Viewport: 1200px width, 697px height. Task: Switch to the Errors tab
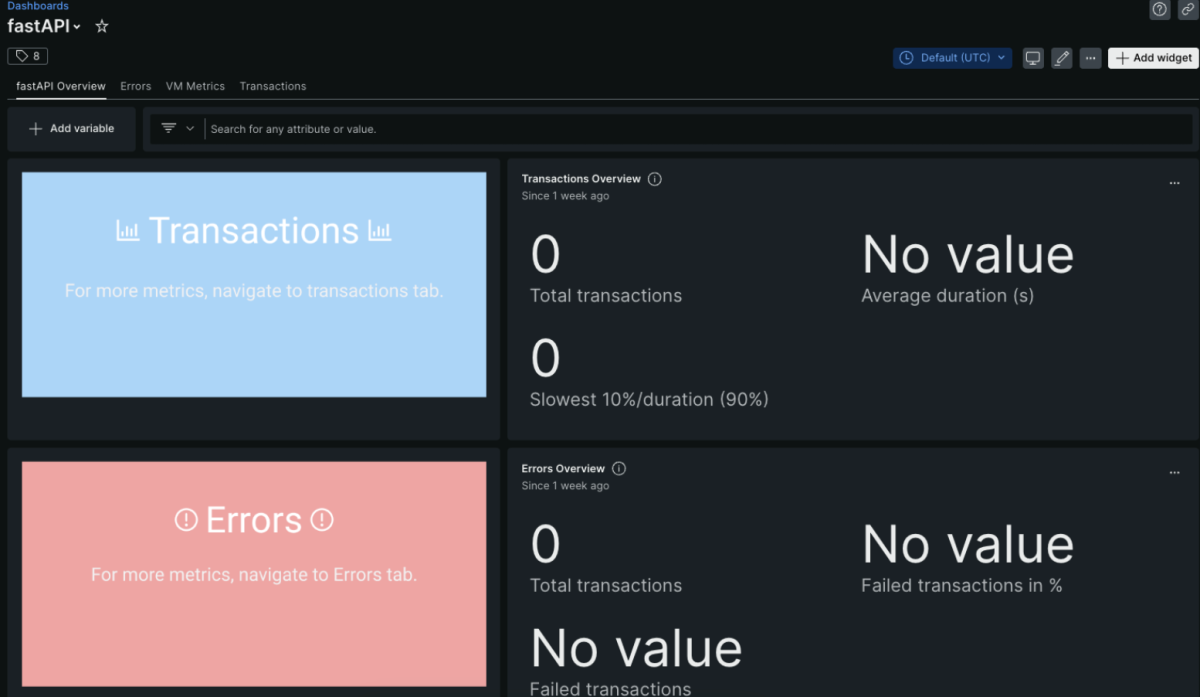coord(135,86)
